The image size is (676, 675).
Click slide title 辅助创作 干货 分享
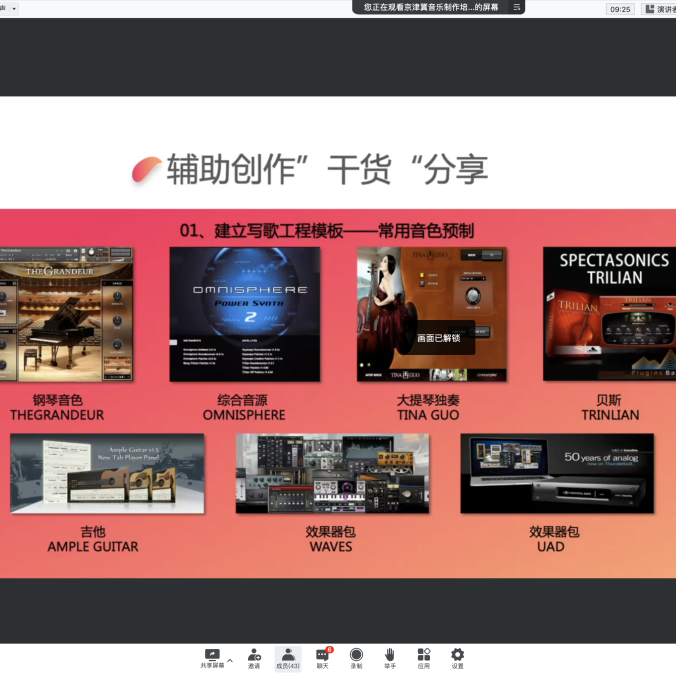point(327,169)
